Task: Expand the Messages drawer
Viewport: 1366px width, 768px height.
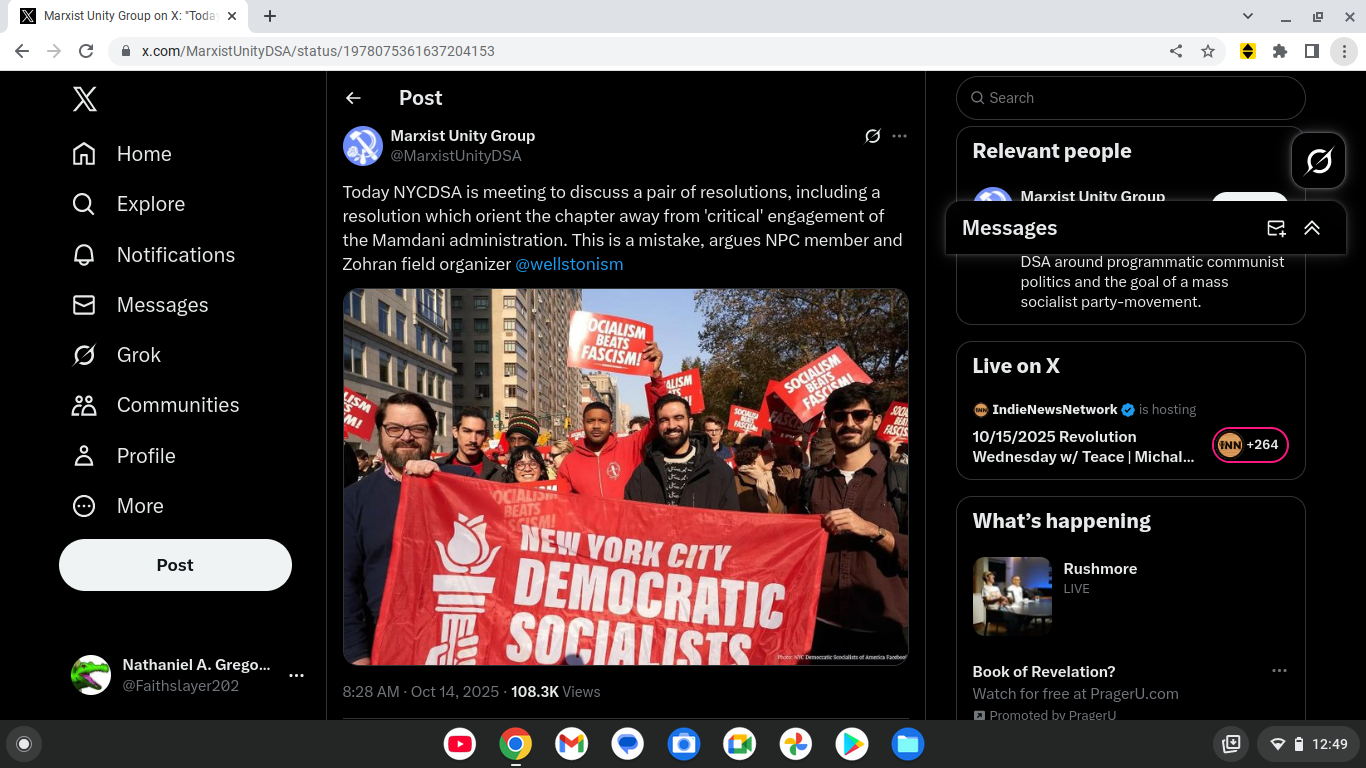Action: pyautogui.click(x=1312, y=228)
